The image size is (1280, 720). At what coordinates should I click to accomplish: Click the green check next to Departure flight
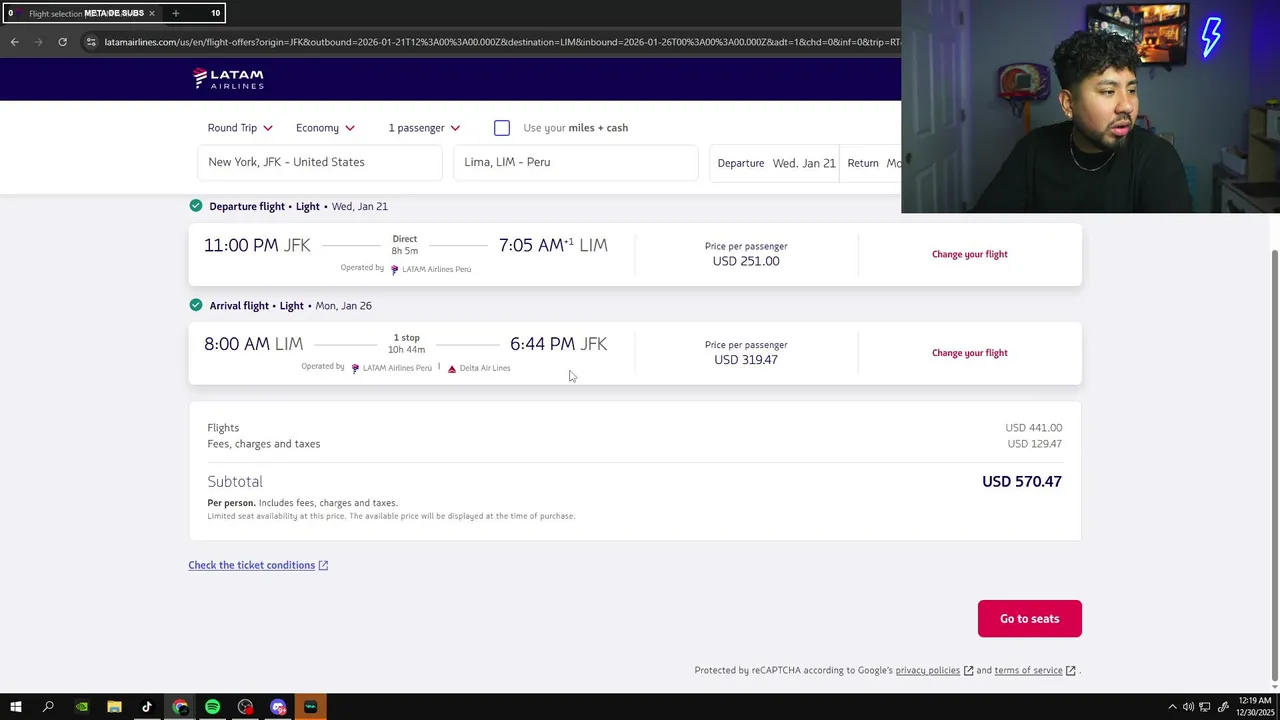(x=196, y=206)
